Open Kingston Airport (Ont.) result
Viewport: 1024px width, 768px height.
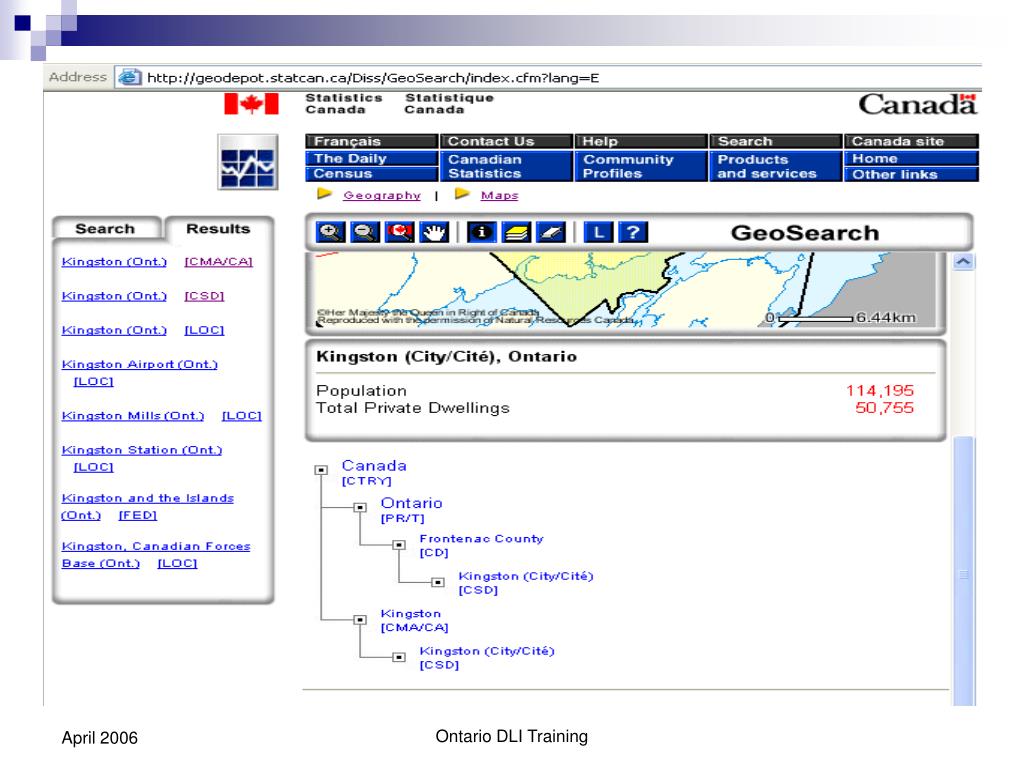coord(140,364)
